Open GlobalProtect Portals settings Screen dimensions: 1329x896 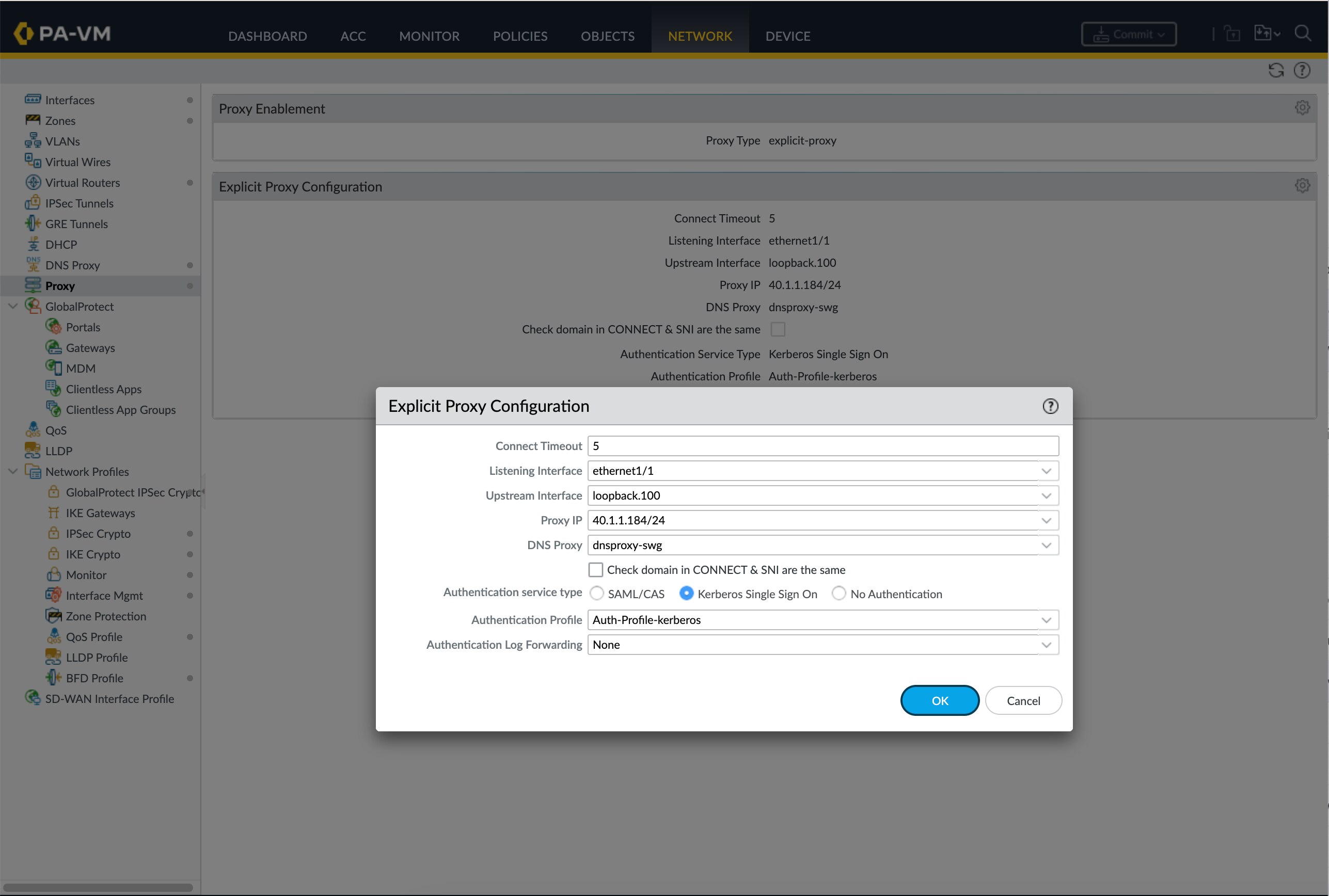point(84,326)
